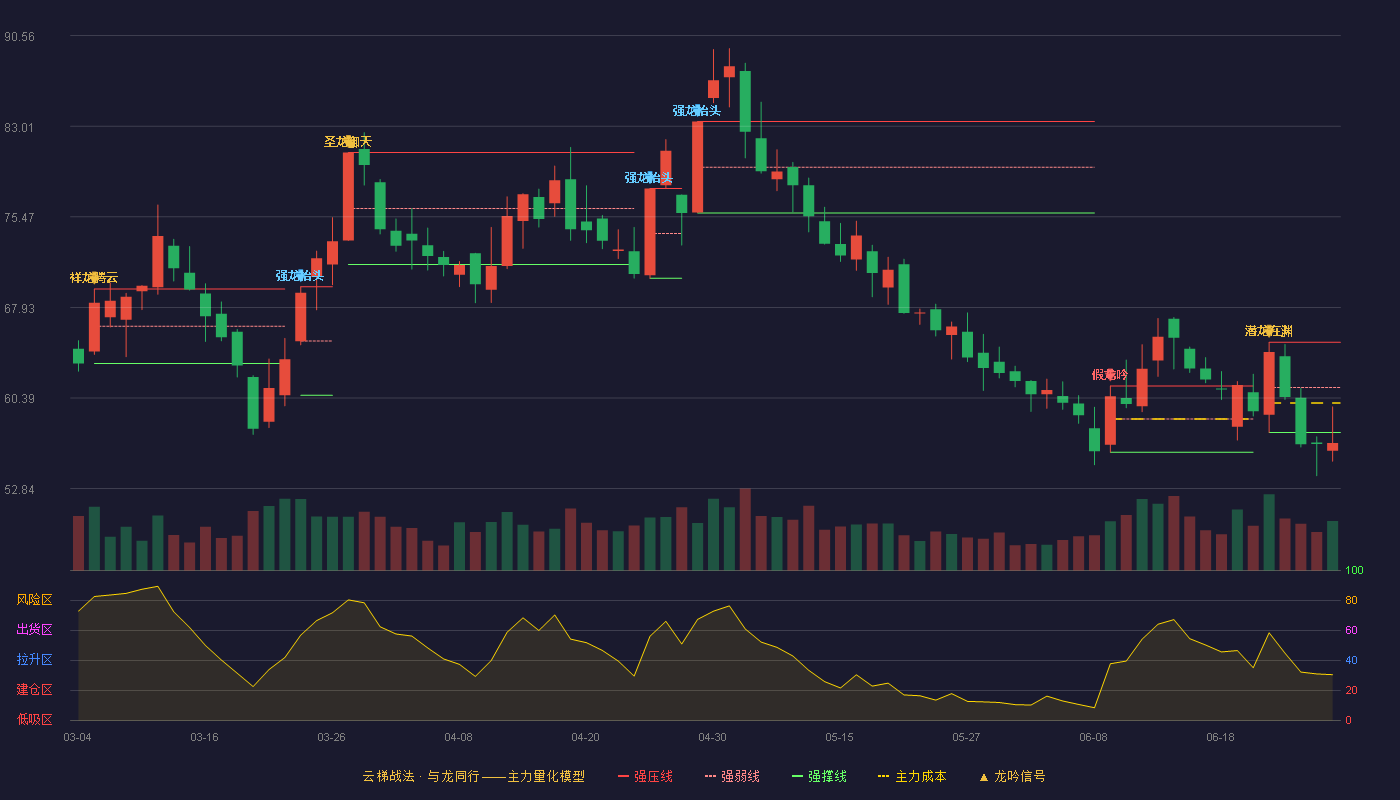1400x800 pixels.
Task: Toggle the 龙吟信号 legend entry
Action: point(1011,776)
